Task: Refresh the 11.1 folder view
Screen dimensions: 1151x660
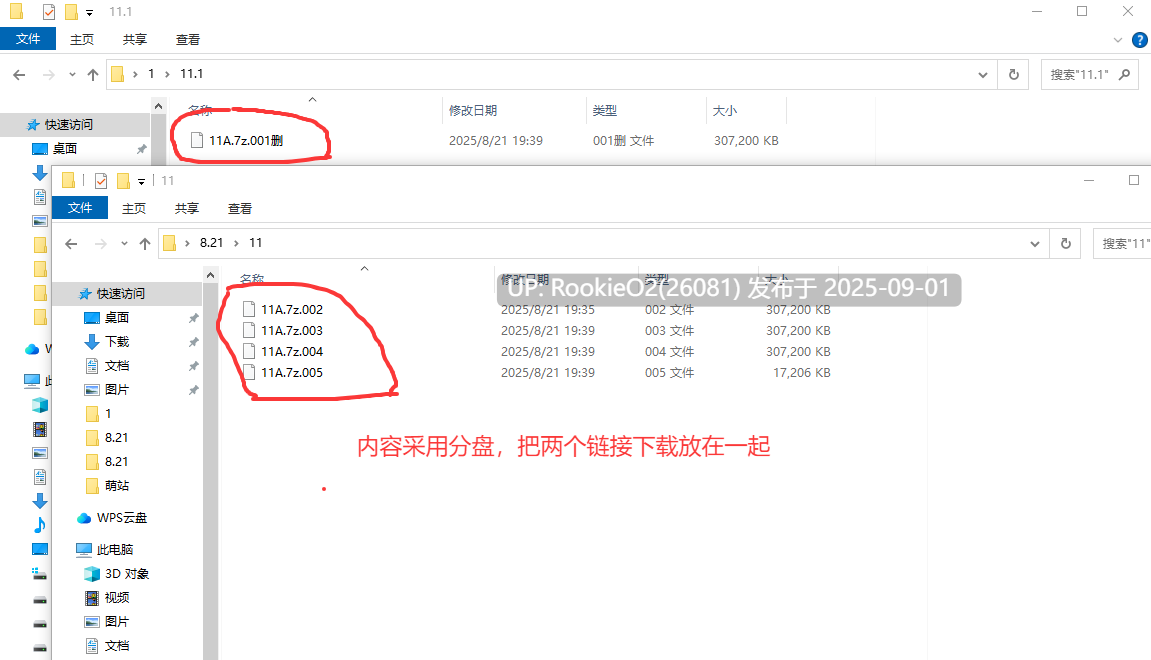Action: [1014, 75]
